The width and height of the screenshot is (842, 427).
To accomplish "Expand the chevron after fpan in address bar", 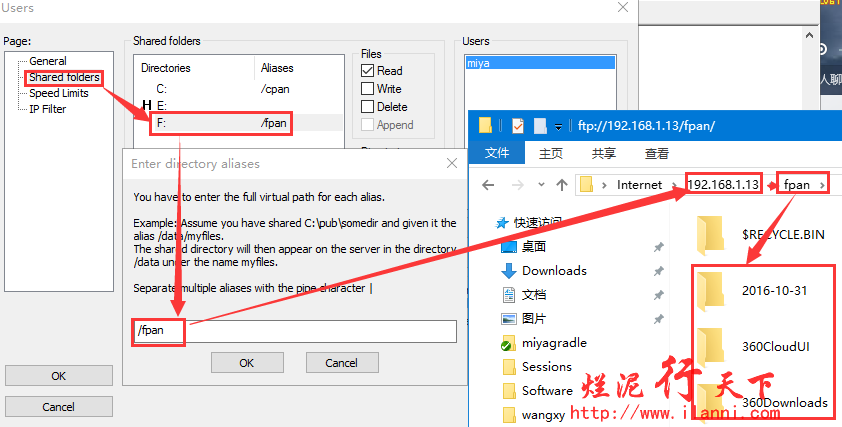I will pyautogui.click(x=822, y=185).
